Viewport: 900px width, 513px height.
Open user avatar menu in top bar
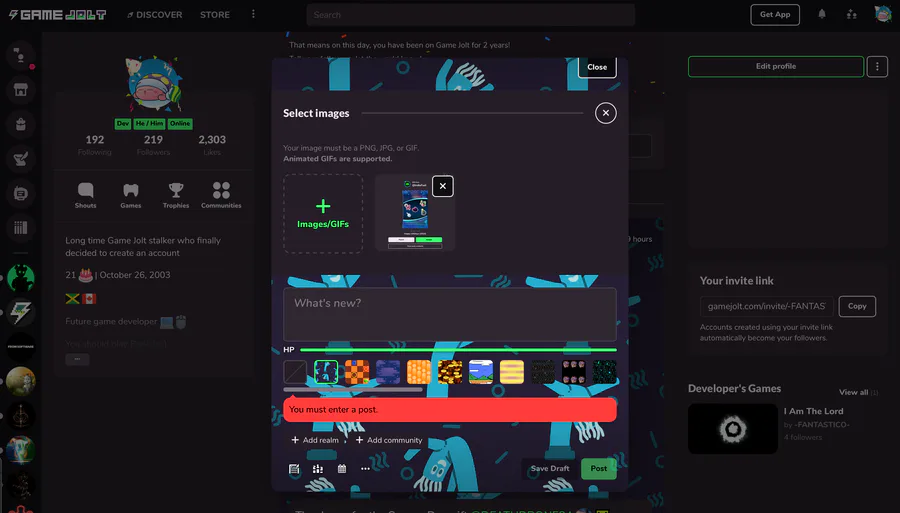883,14
